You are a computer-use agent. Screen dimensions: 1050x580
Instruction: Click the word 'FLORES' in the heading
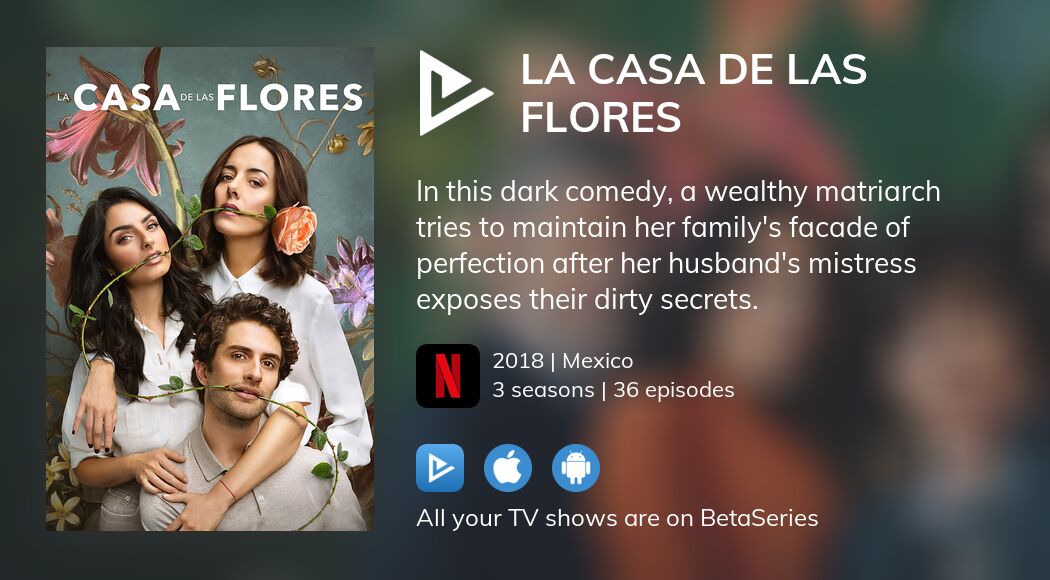pos(601,117)
